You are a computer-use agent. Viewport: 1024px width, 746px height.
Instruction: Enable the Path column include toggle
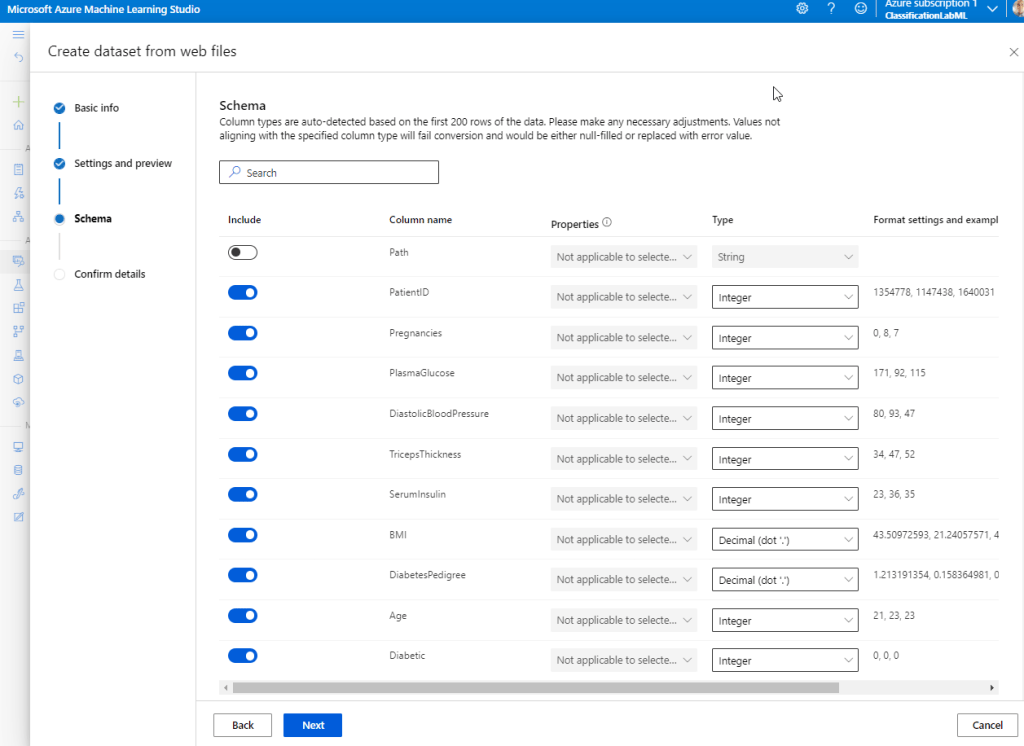click(242, 253)
